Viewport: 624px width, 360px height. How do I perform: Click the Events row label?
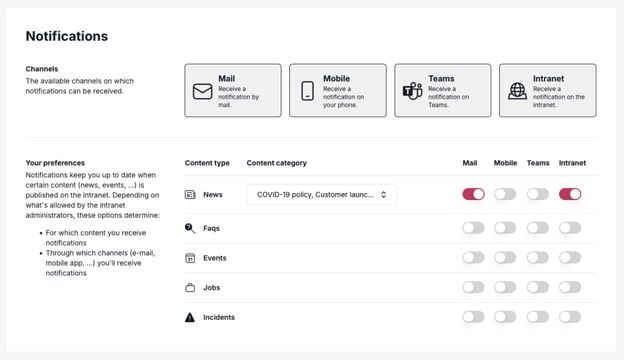pyautogui.click(x=214, y=258)
